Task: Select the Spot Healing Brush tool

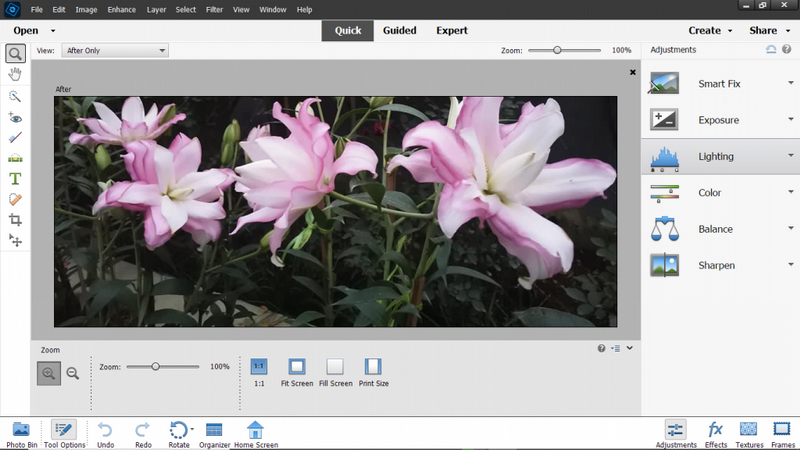Action: click(x=15, y=199)
